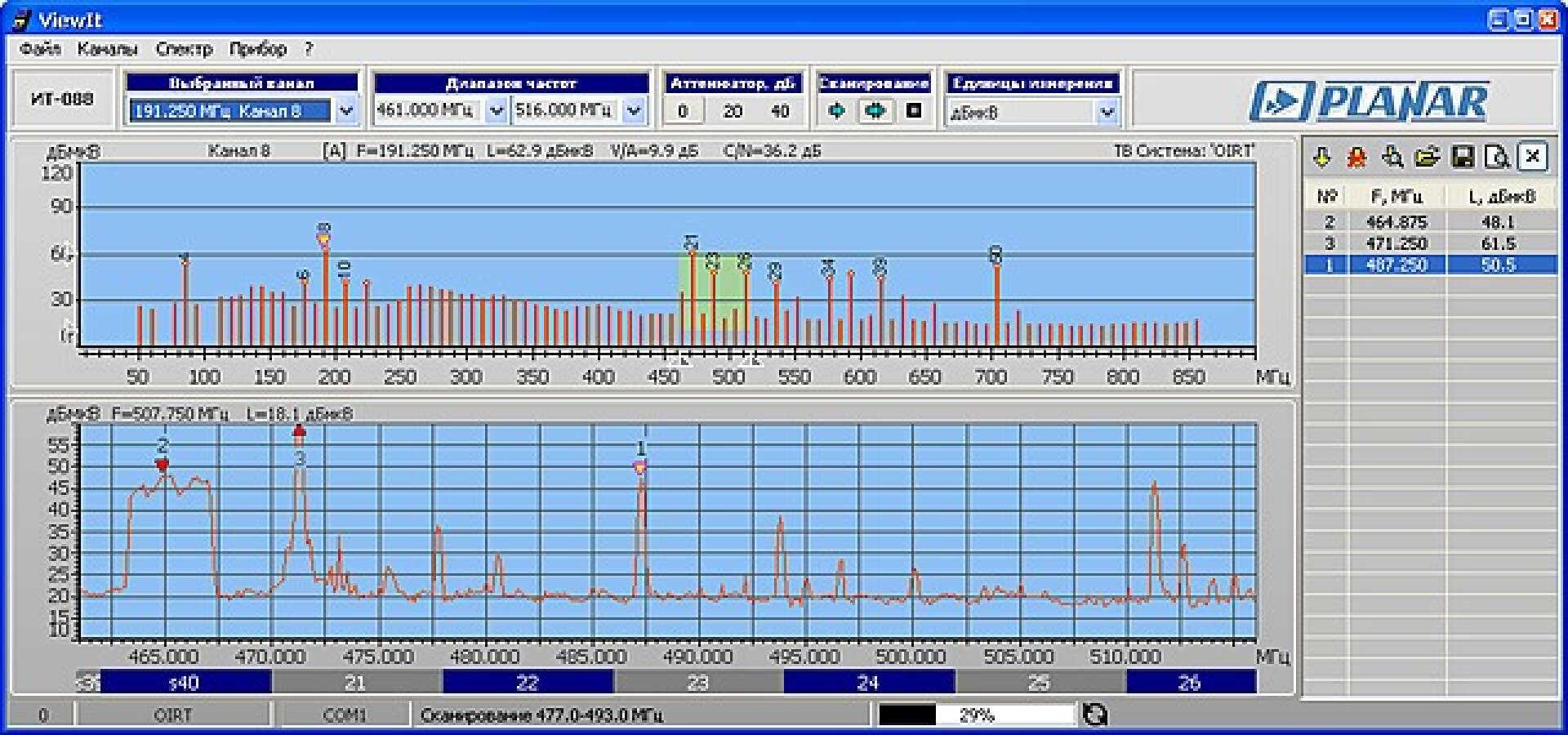The height and width of the screenshot is (735, 1568).
Task: Click the red marker figure icon
Action: 1356,157
